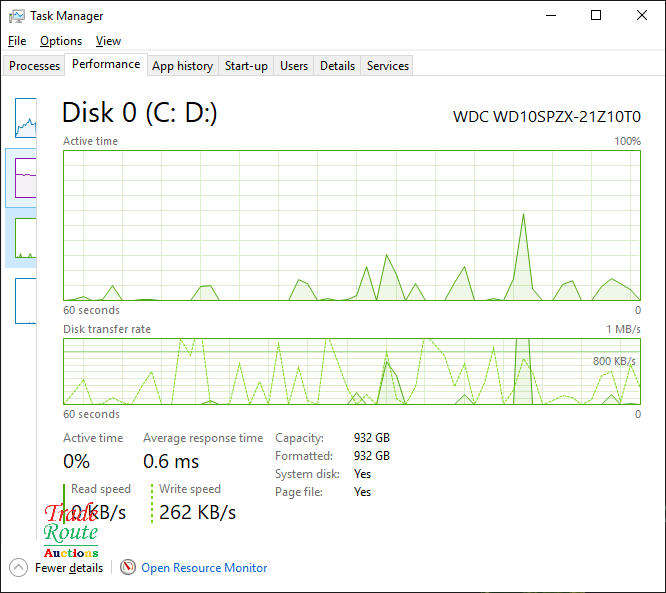
Task: Switch to the Processes tab
Action: [35, 66]
